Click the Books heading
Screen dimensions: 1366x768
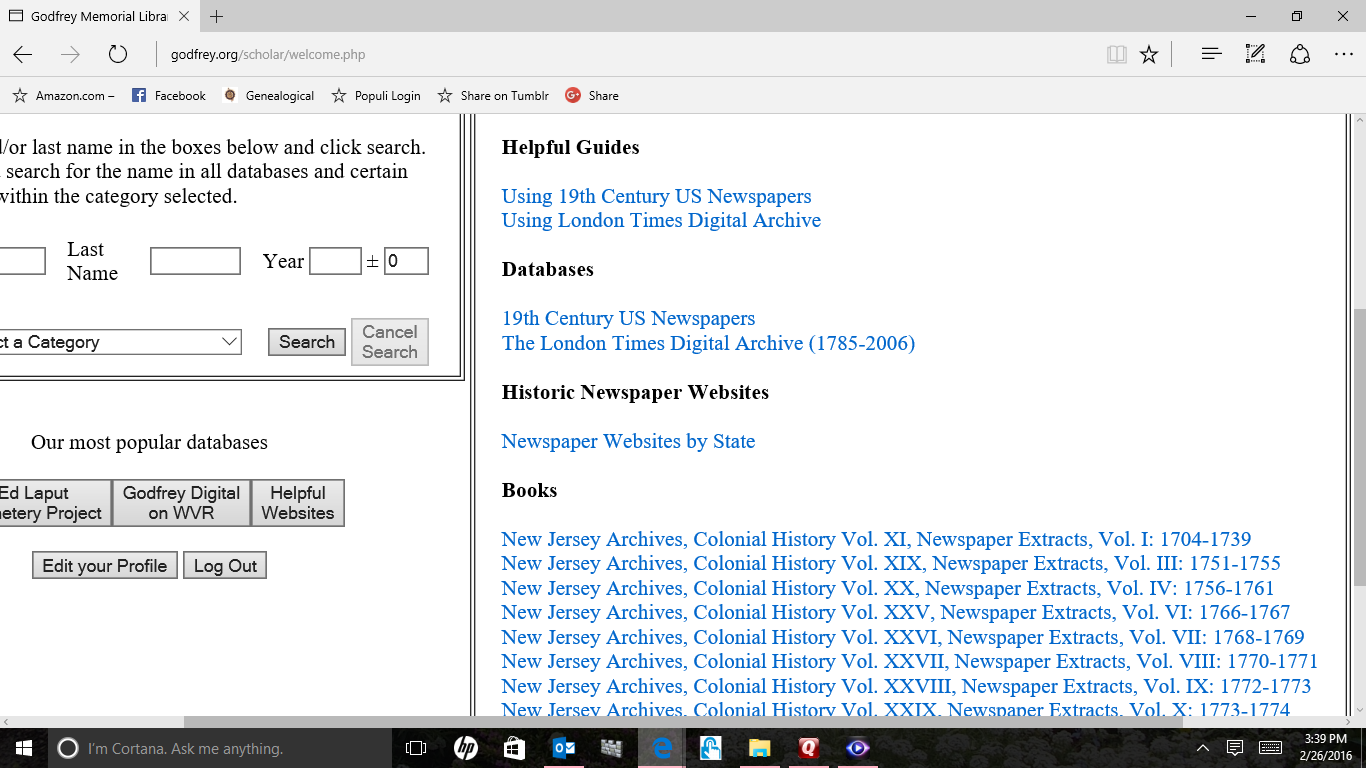pos(529,491)
